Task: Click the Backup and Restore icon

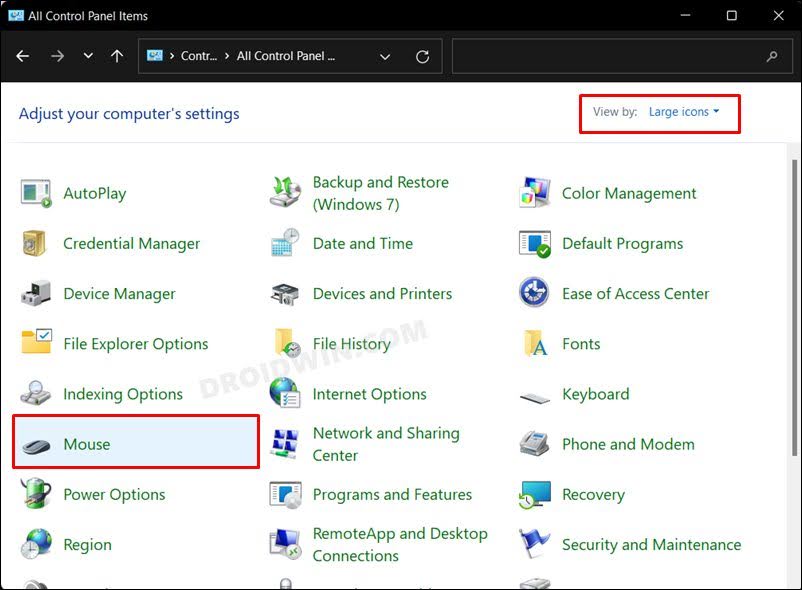Action: pyautogui.click(x=285, y=192)
